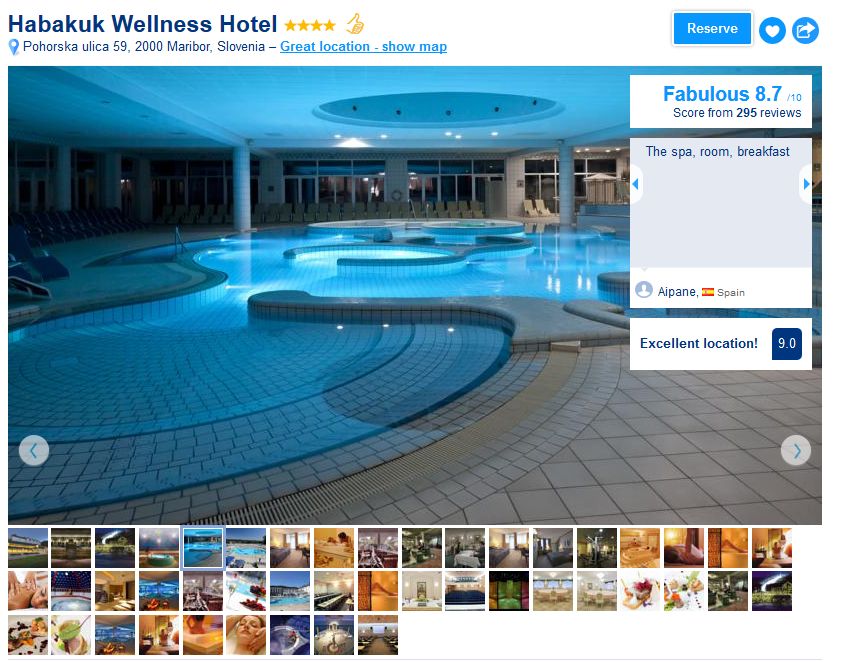Viewport: 855px width, 662px height.
Task: Select the first hotel exterior thumbnail
Action: point(28,547)
